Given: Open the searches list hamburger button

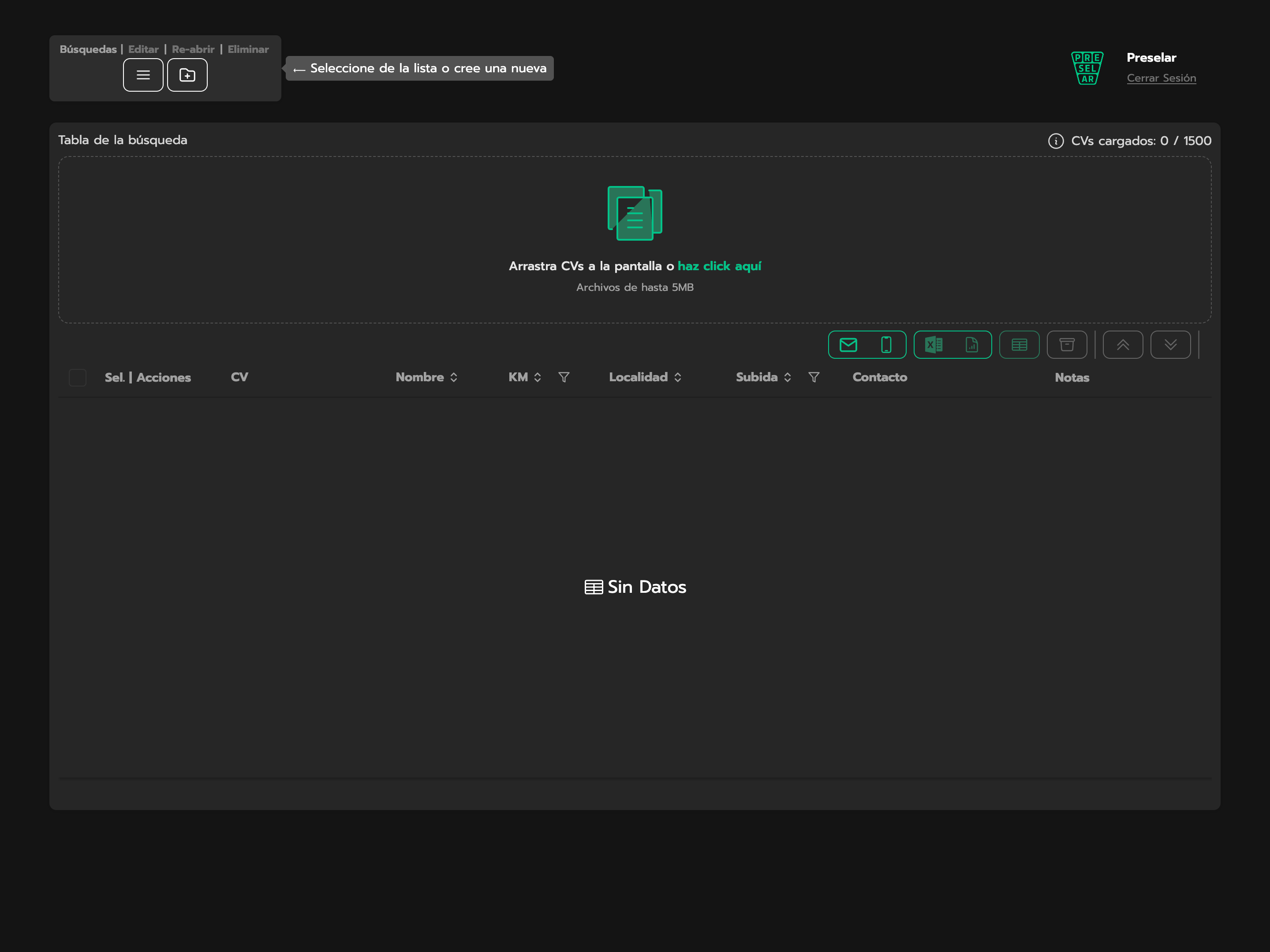Looking at the screenshot, I should pyautogui.click(x=143, y=75).
